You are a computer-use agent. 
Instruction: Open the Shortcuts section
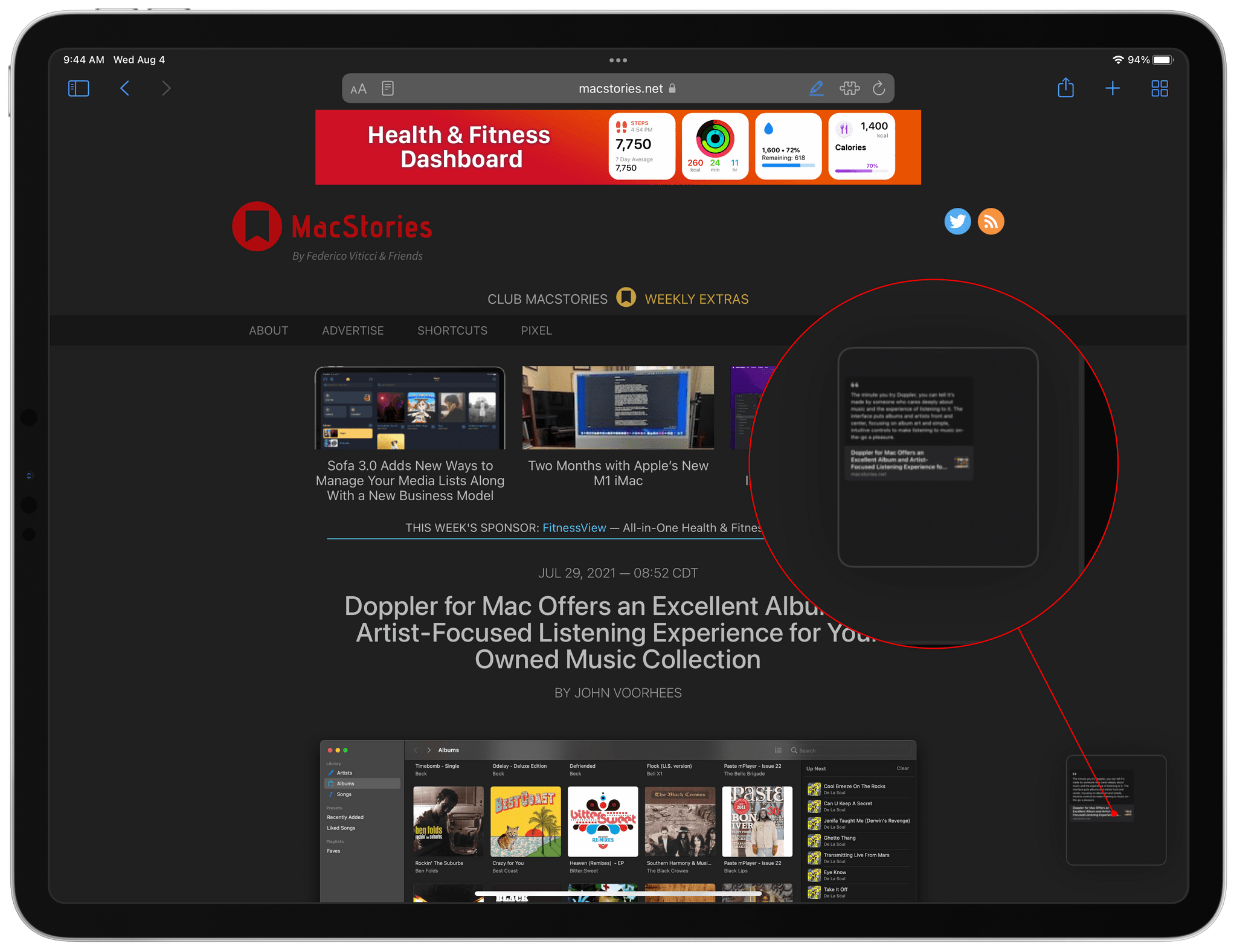pyautogui.click(x=452, y=331)
